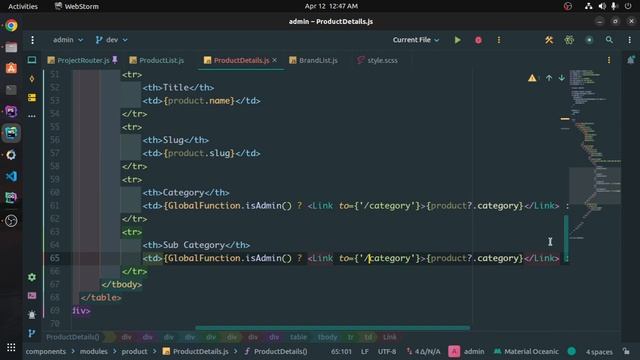
Task: Change UTF-8 file encoding
Action: coord(387,351)
